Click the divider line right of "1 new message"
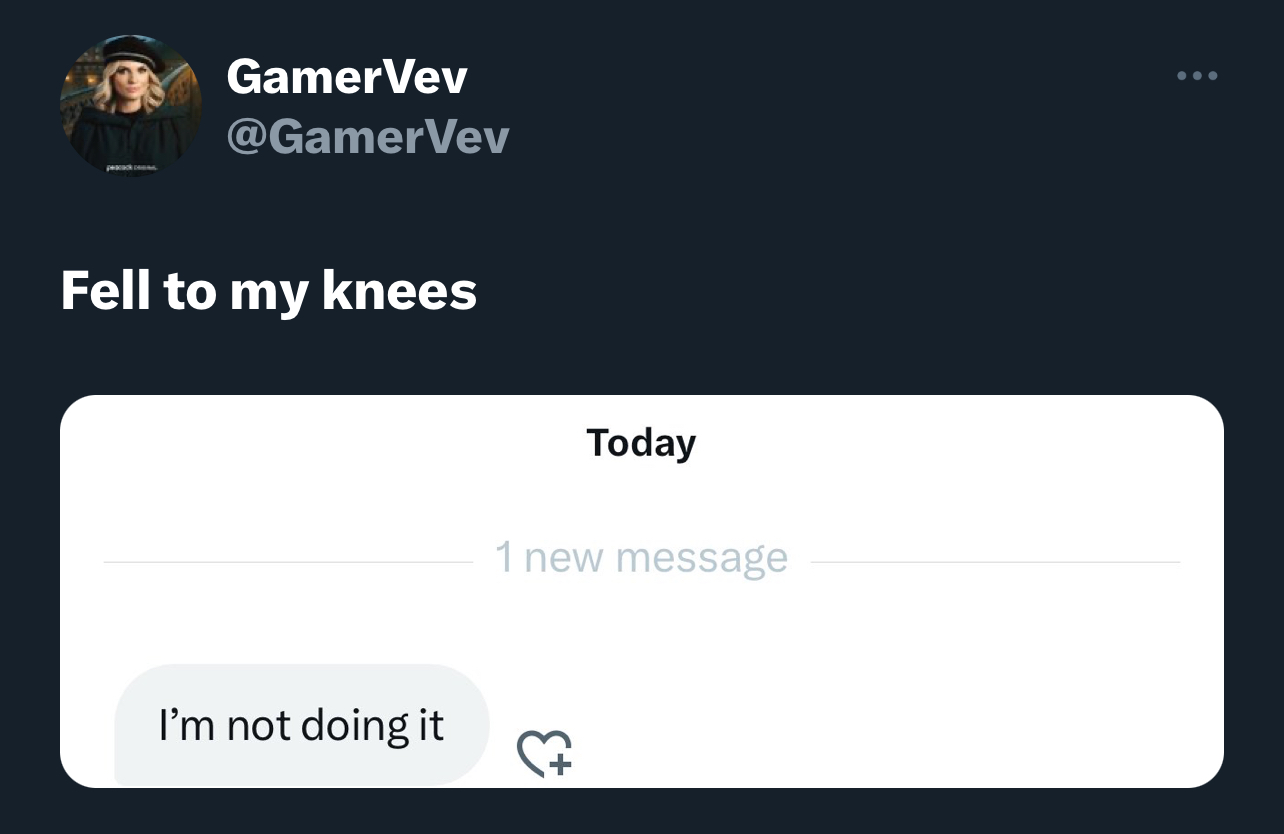Viewport: 1284px width, 834px height. pos(995,562)
